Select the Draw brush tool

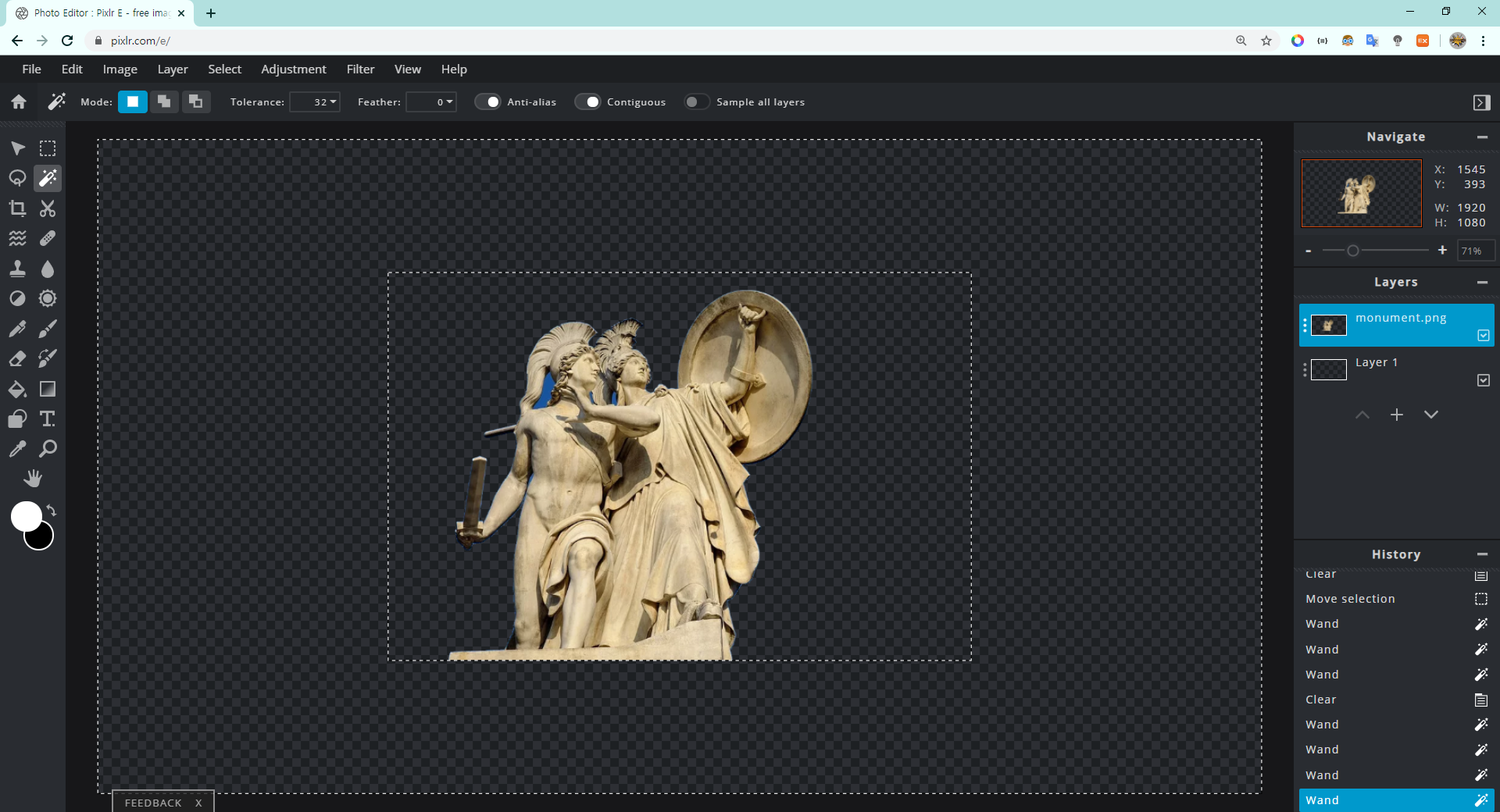(48, 329)
